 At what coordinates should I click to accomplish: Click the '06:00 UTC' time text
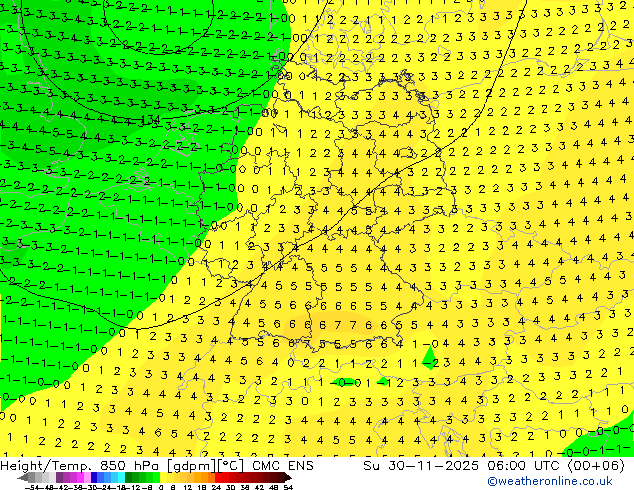[x=524, y=466]
